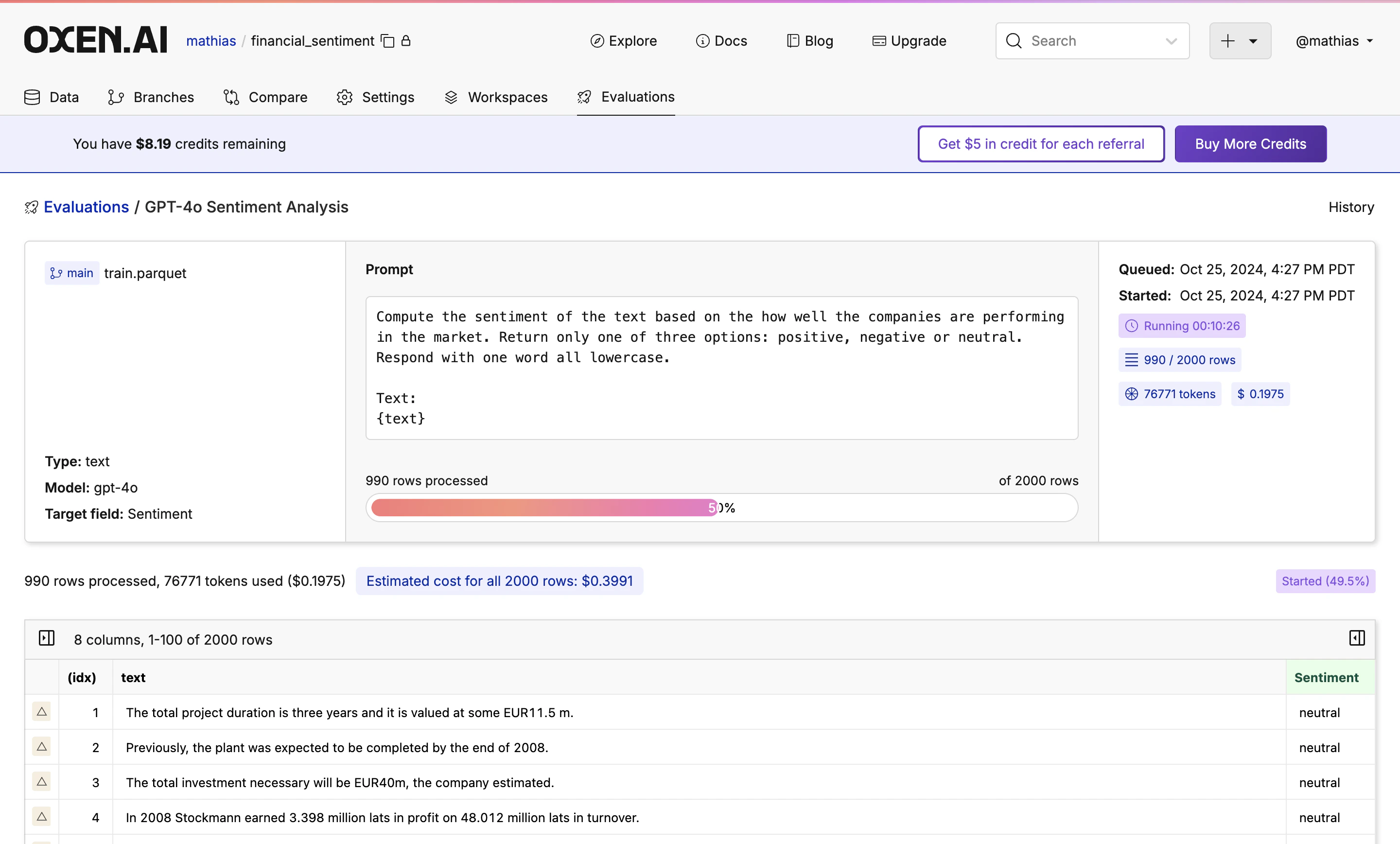Expand the search box dropdown chevron

pyautogui.click(x=1171, y=41)
